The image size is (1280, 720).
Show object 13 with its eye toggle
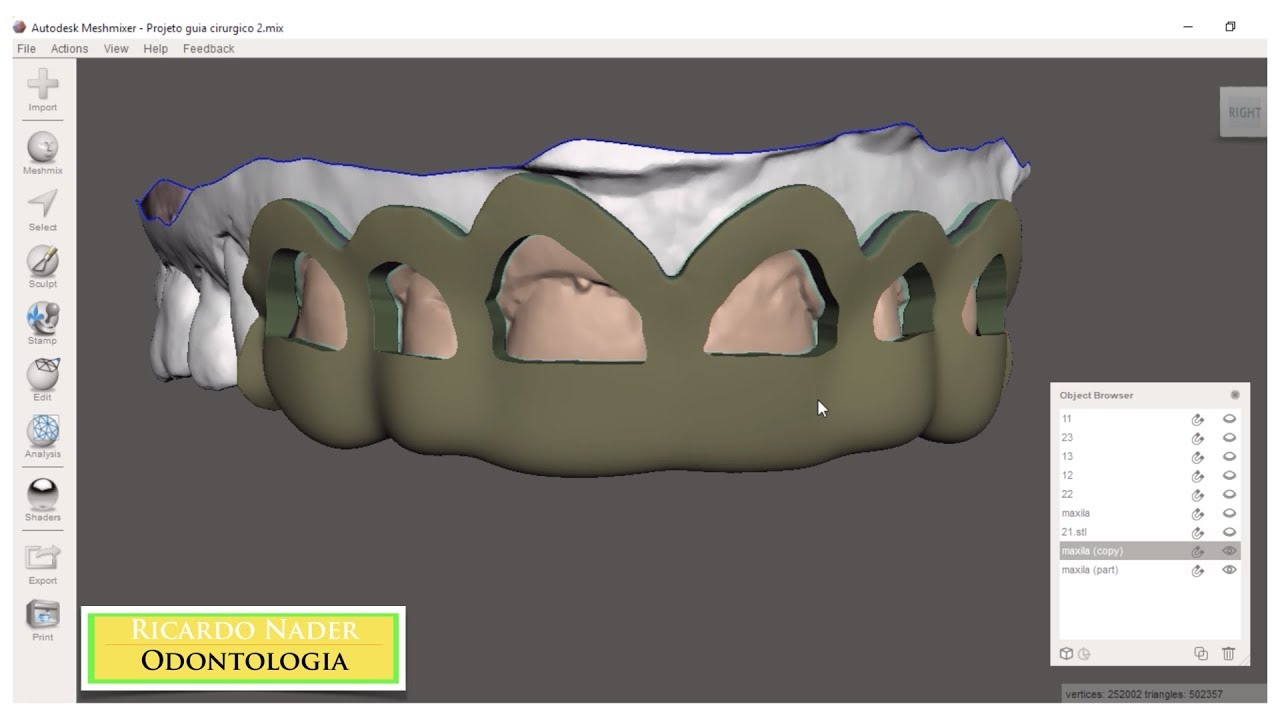tap(1230, 457)
